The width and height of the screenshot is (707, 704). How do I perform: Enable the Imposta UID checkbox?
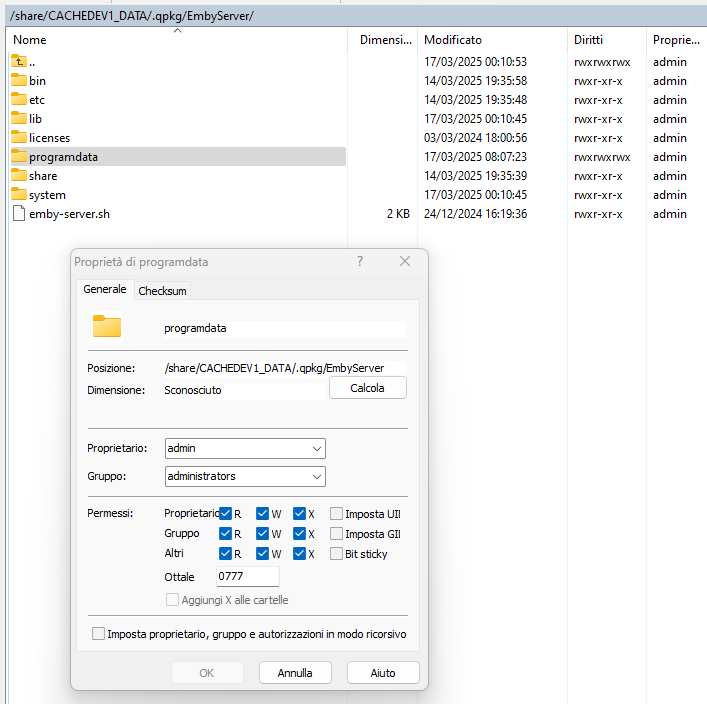click(336, 513)
